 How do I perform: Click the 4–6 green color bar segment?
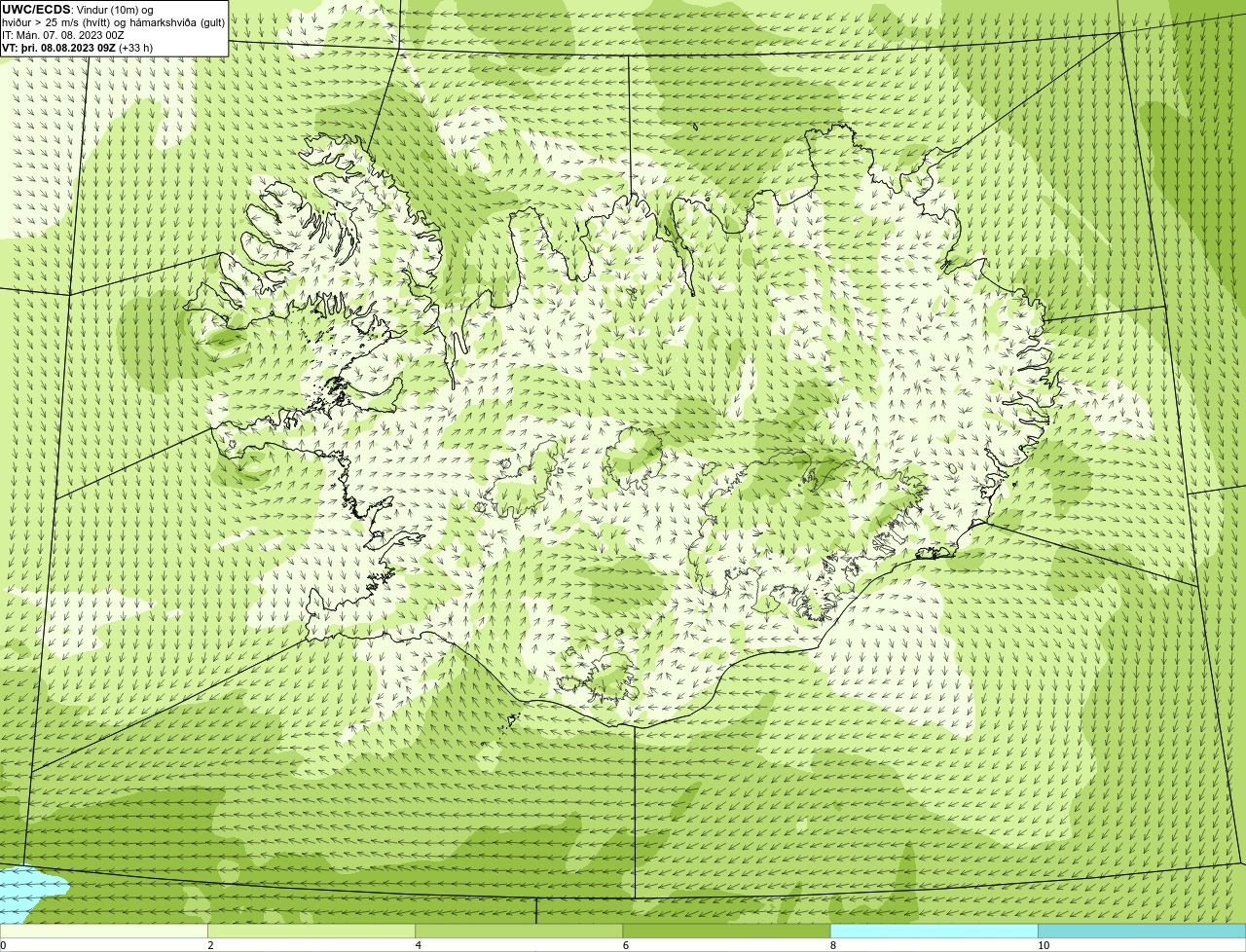coord(519,932)
